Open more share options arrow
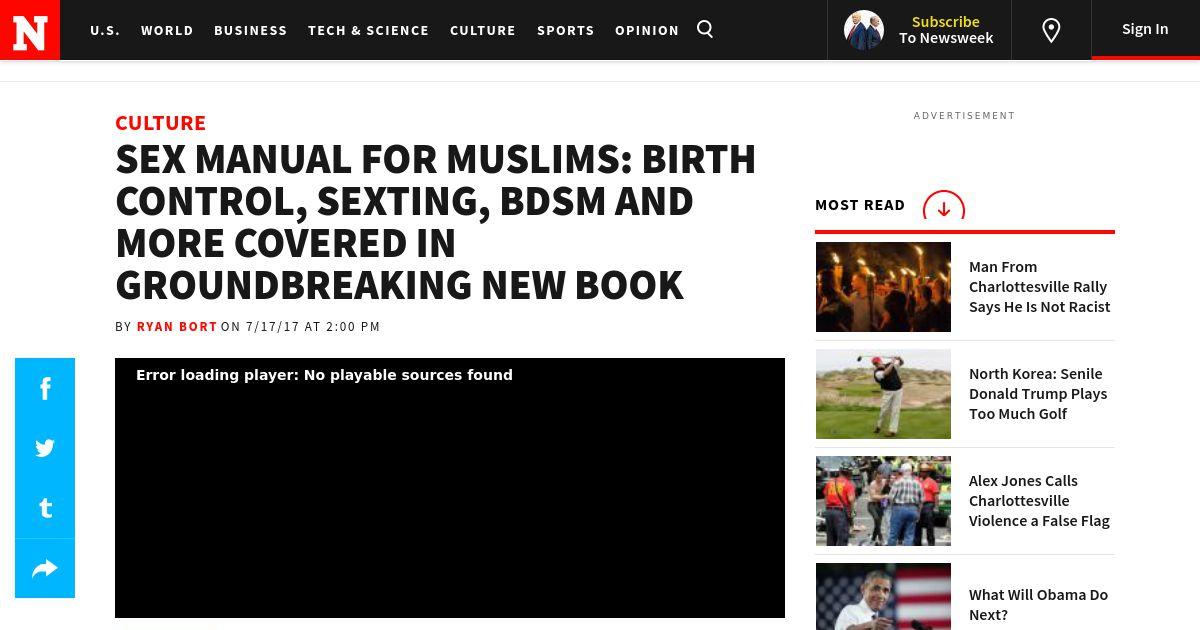Image resolution: width=1200 pixels, height=630 pixels. point(45,568)
